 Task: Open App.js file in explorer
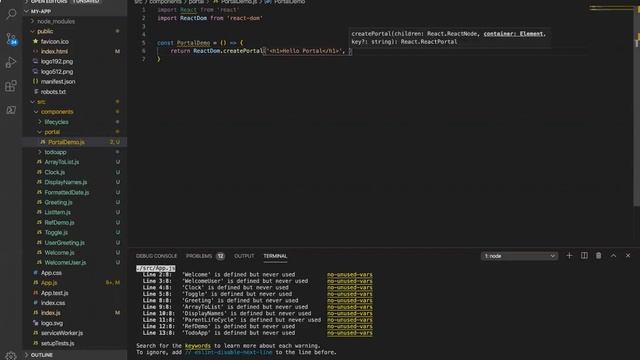pyautogui.click(x=49, y=282)
